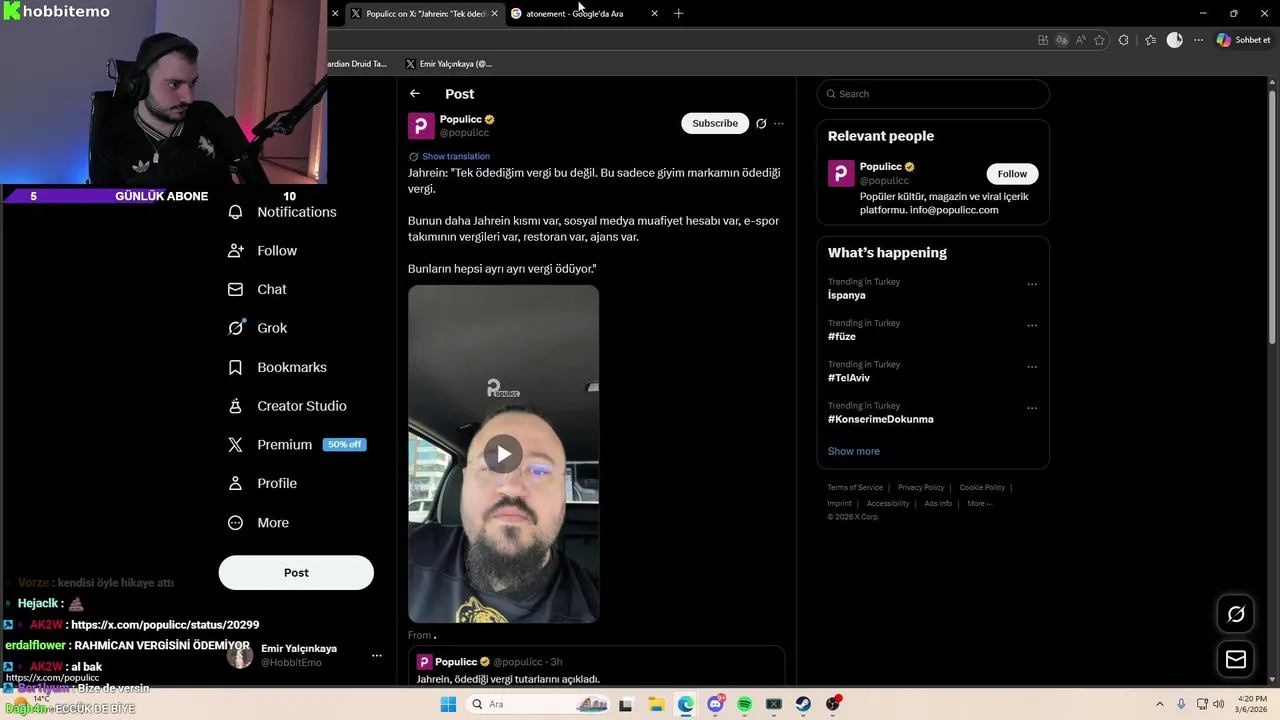Screen dimensions: 1280x720
Task: Open browser extensions puzzle icon
Action: [1124, 40]
